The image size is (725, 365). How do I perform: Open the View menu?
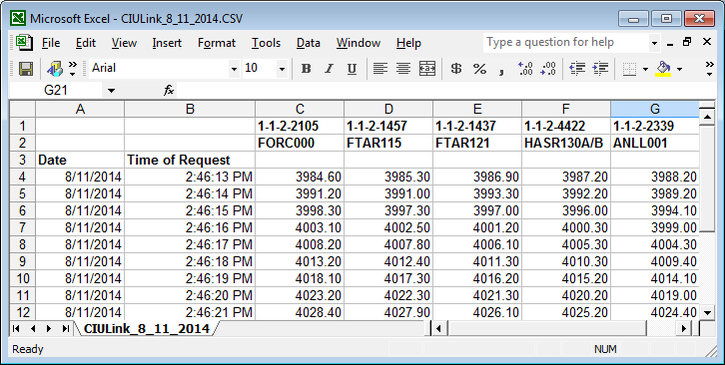[124, 43]
